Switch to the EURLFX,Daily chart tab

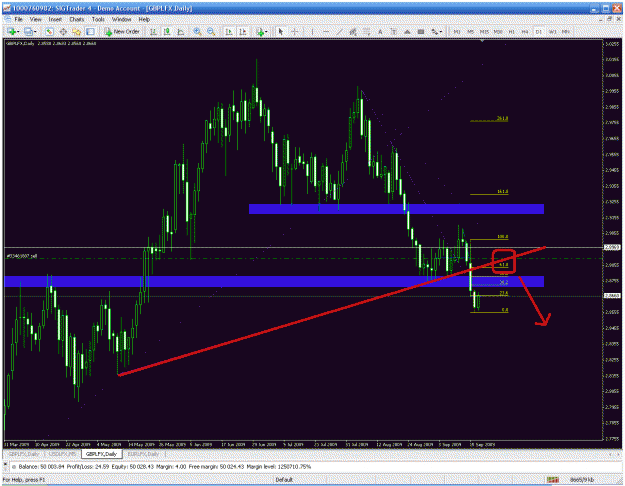coord(144,454)
